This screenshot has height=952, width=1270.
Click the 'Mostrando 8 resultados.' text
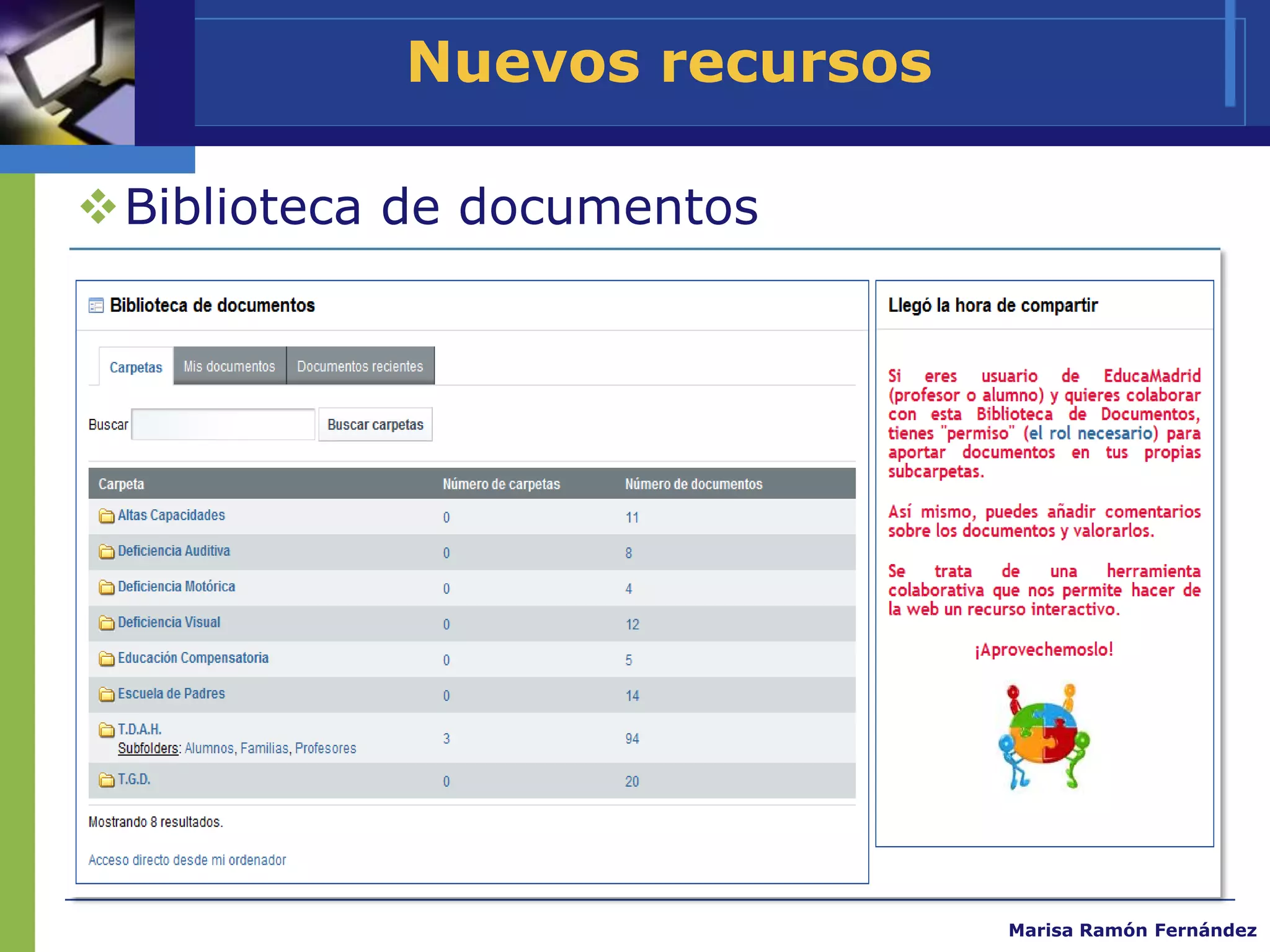click(156, 822)
